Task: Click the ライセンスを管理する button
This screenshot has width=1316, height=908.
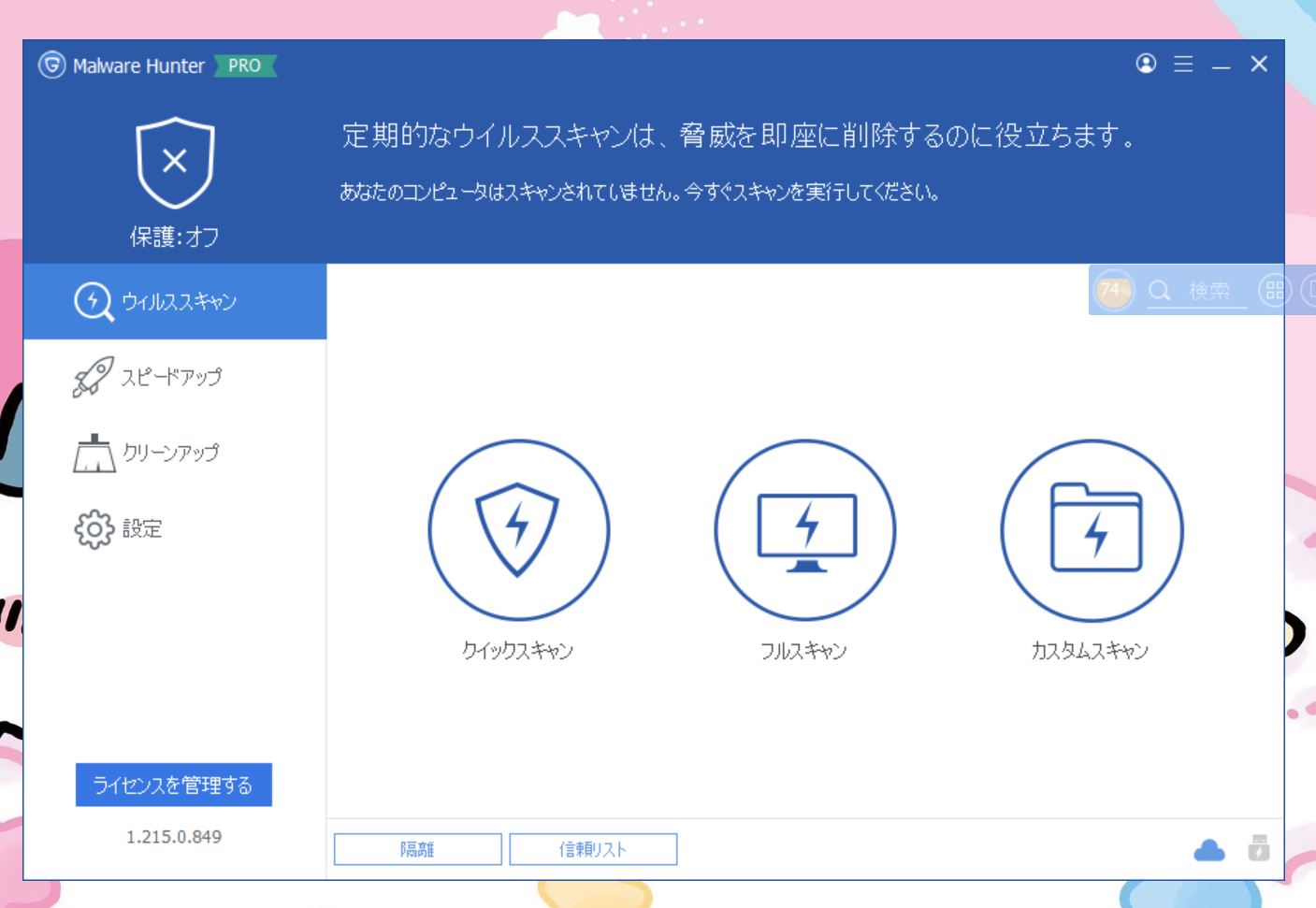Action: [x=174, y=785]
